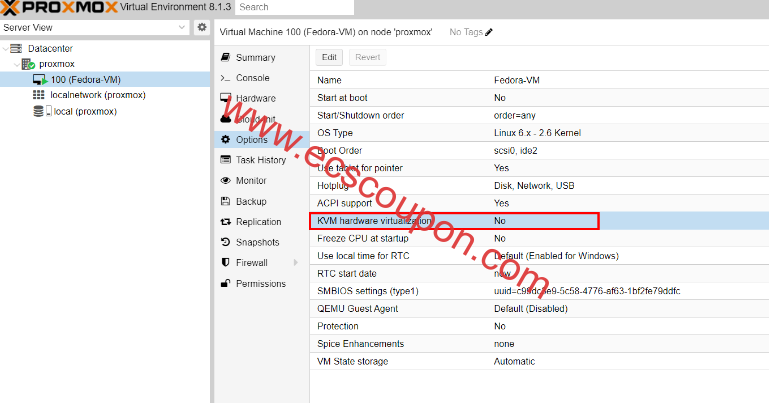Click the local storage database icon
This screenshot has width=769, height=403.
38,111
